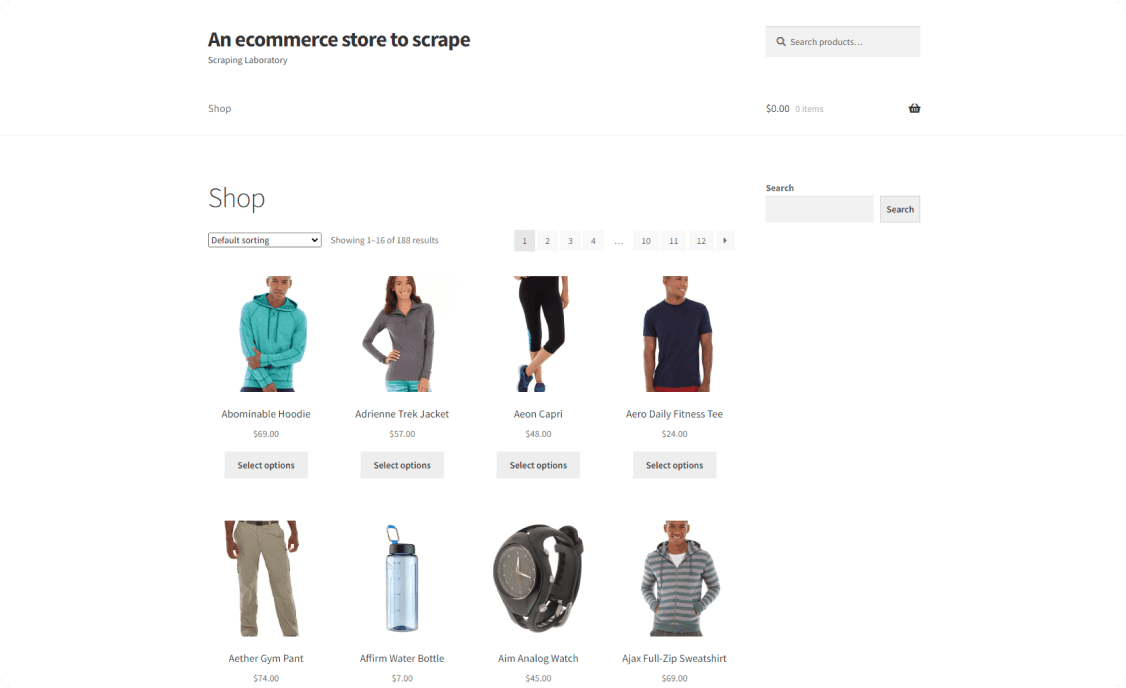This screenshot has height=688, width=1126.
Task: Jump to page 12 of results
Action: (x=701, y=241)
